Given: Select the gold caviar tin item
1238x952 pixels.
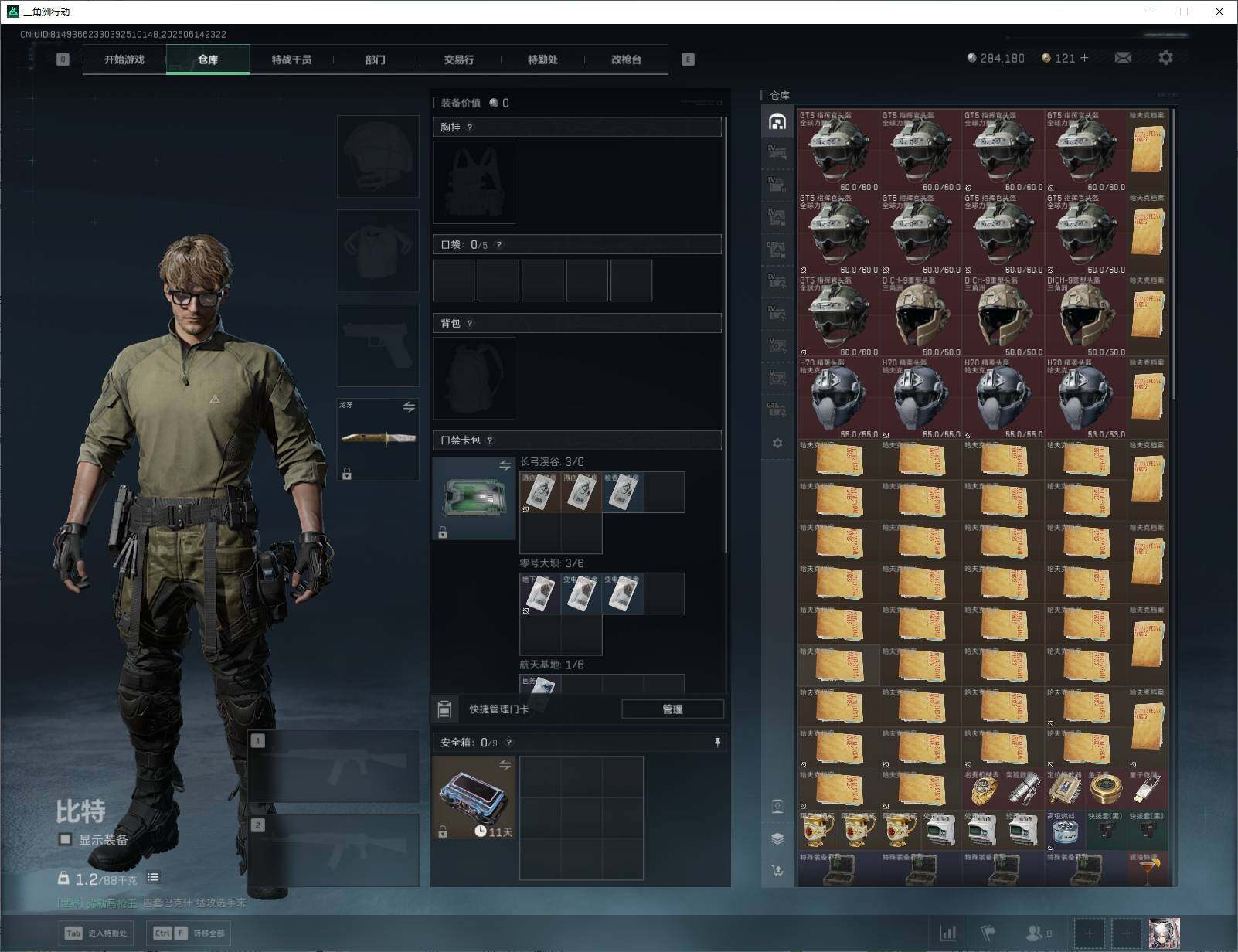Looking at the screenshot, I should tap(1107, 790).
